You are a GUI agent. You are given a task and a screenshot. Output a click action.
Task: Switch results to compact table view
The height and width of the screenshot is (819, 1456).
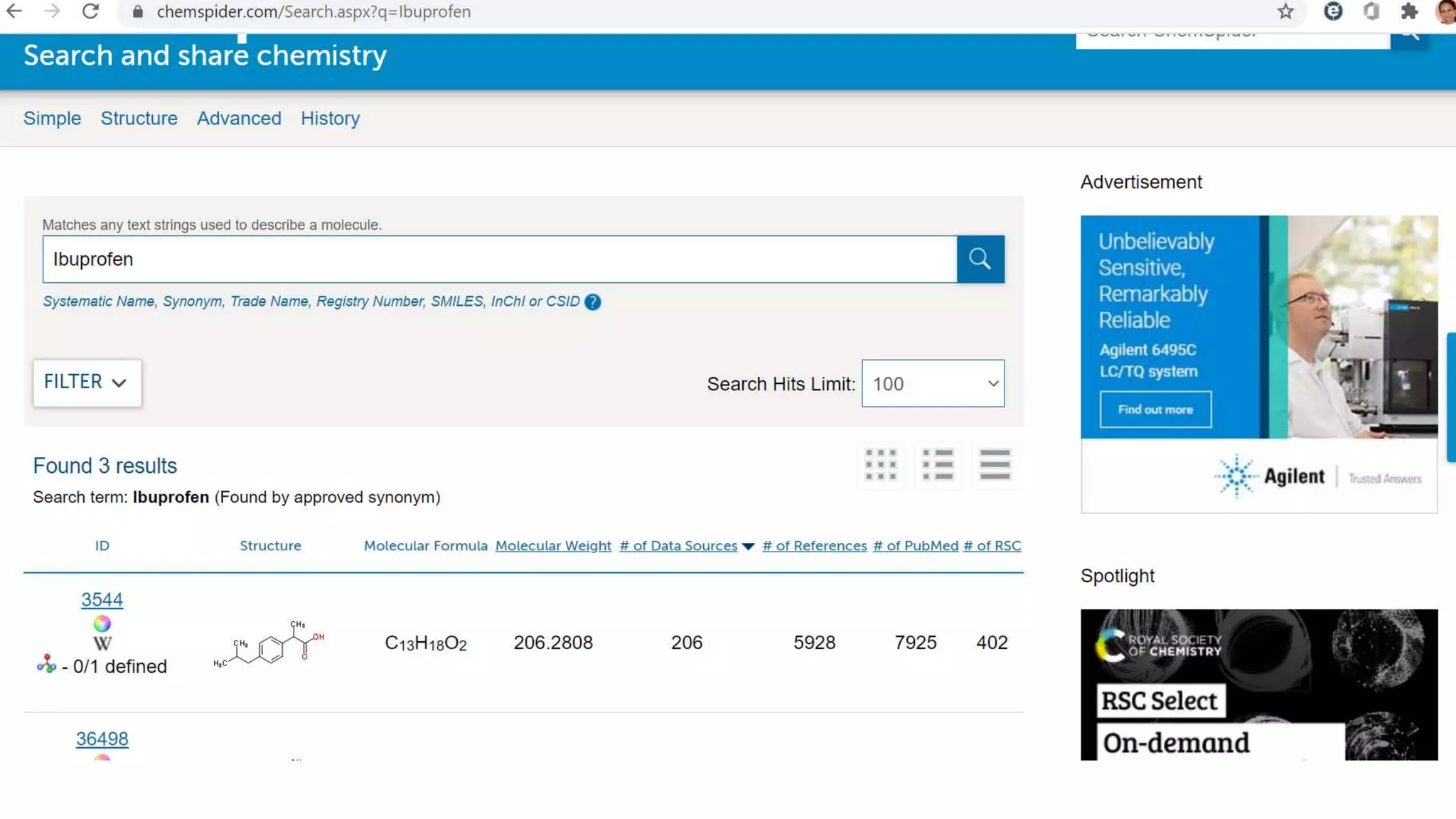point(994,465)
